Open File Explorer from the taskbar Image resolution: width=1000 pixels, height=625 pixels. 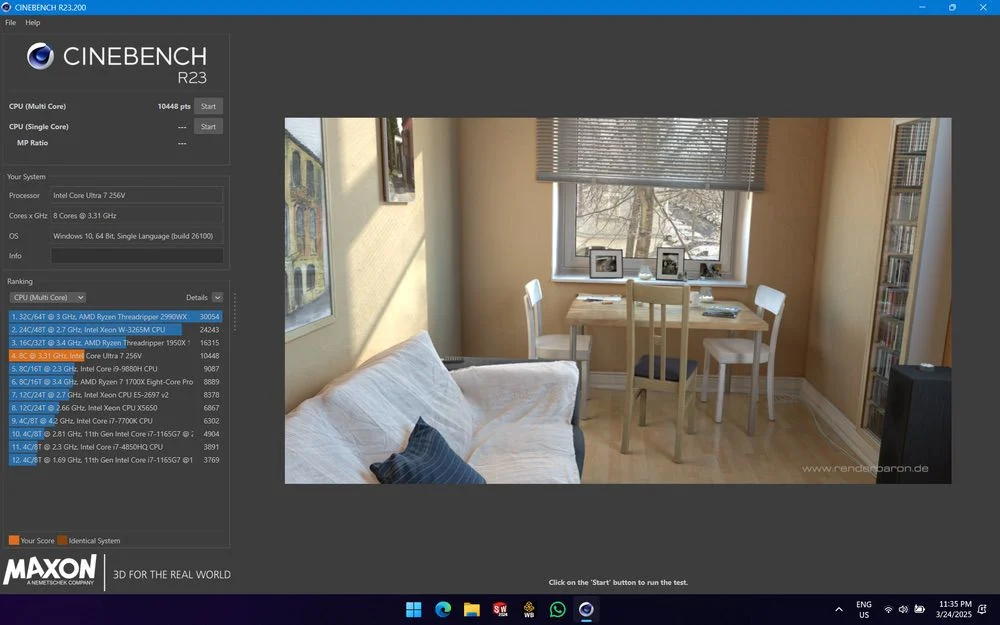click(x=471, y=610)
